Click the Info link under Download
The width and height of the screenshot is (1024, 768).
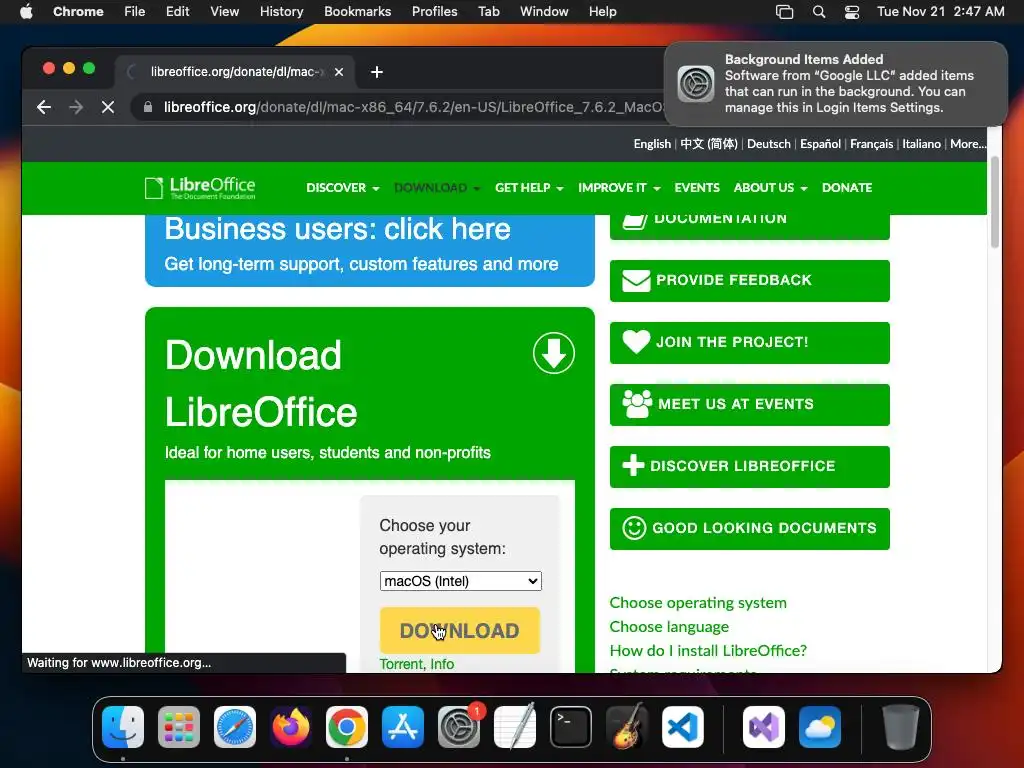(442, 664)
